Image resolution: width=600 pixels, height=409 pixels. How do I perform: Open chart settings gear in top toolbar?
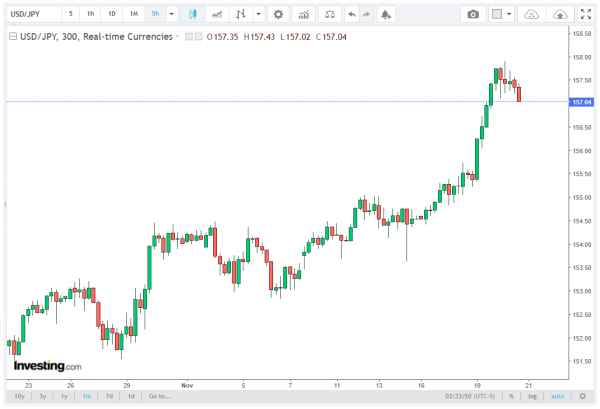click(x=278, y=14)
